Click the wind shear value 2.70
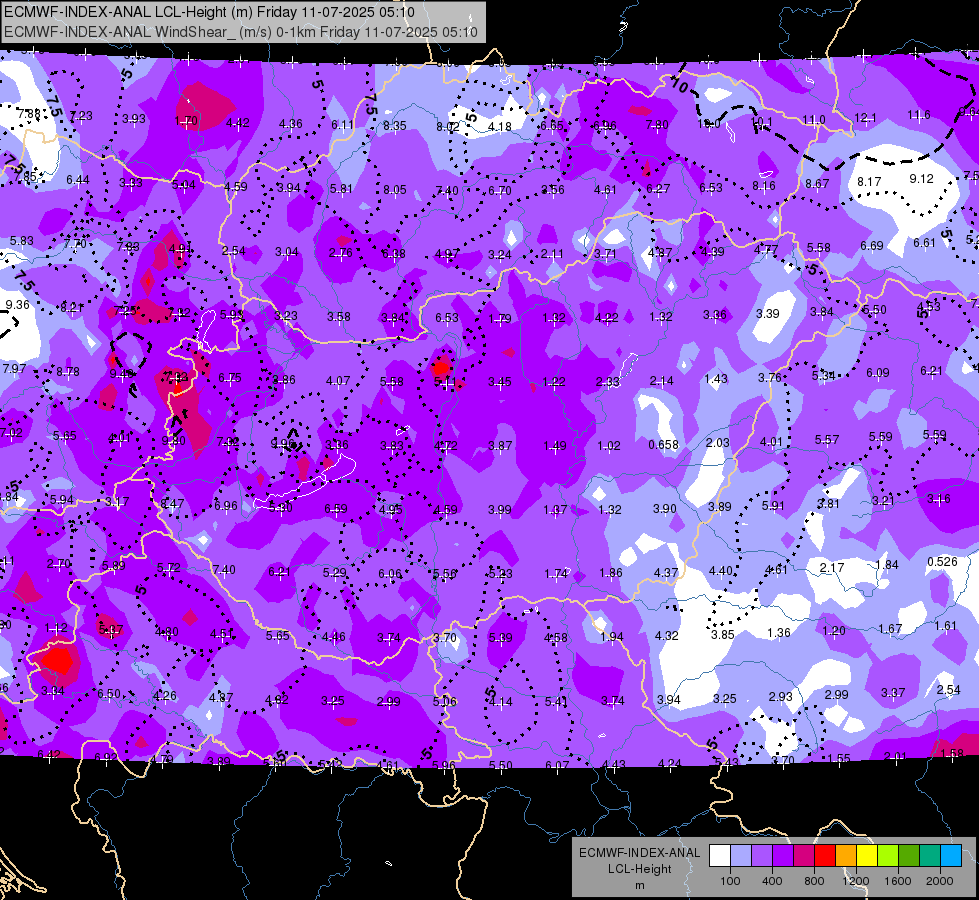Screen dimensions: 979x900 [58, 563]
